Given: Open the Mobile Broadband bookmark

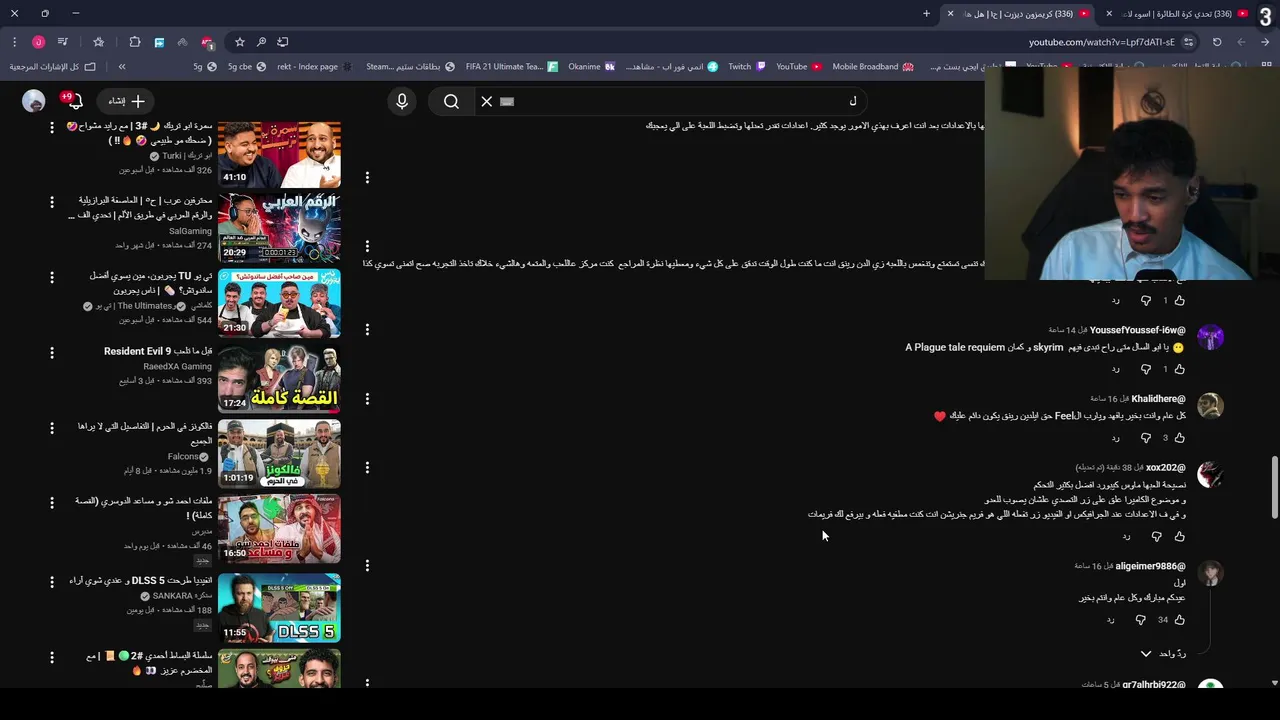Looking at the screenshot, I should pyautogui.click(x=872, y=67).
